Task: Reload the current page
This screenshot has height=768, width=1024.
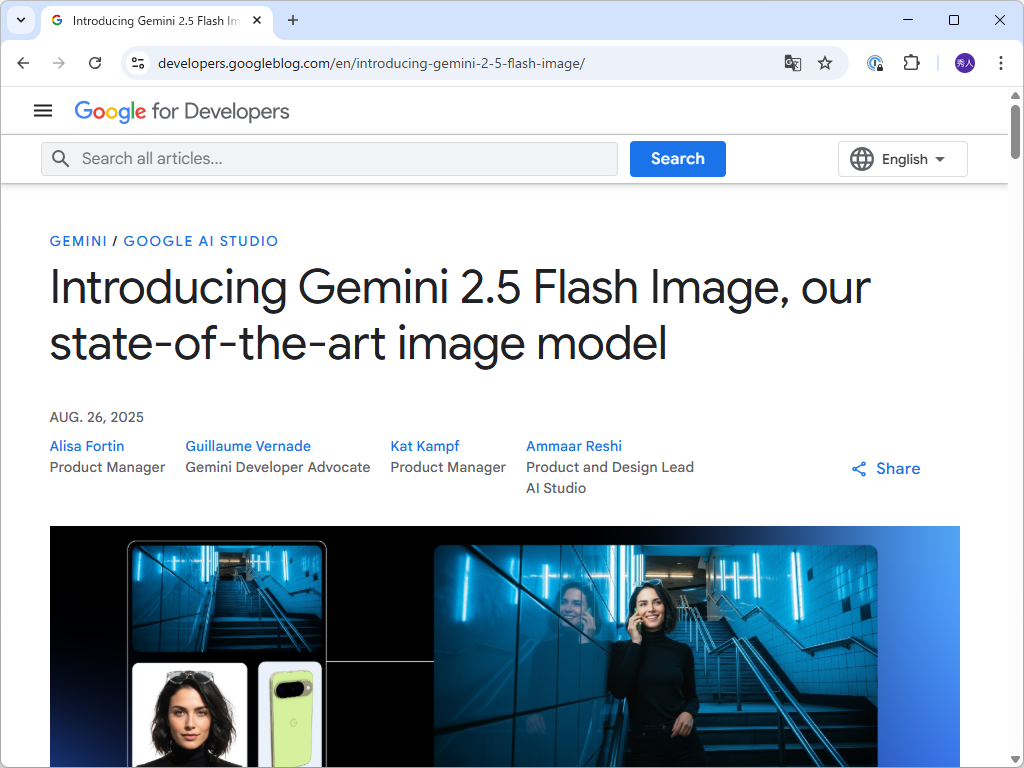Action: point(95,63)
